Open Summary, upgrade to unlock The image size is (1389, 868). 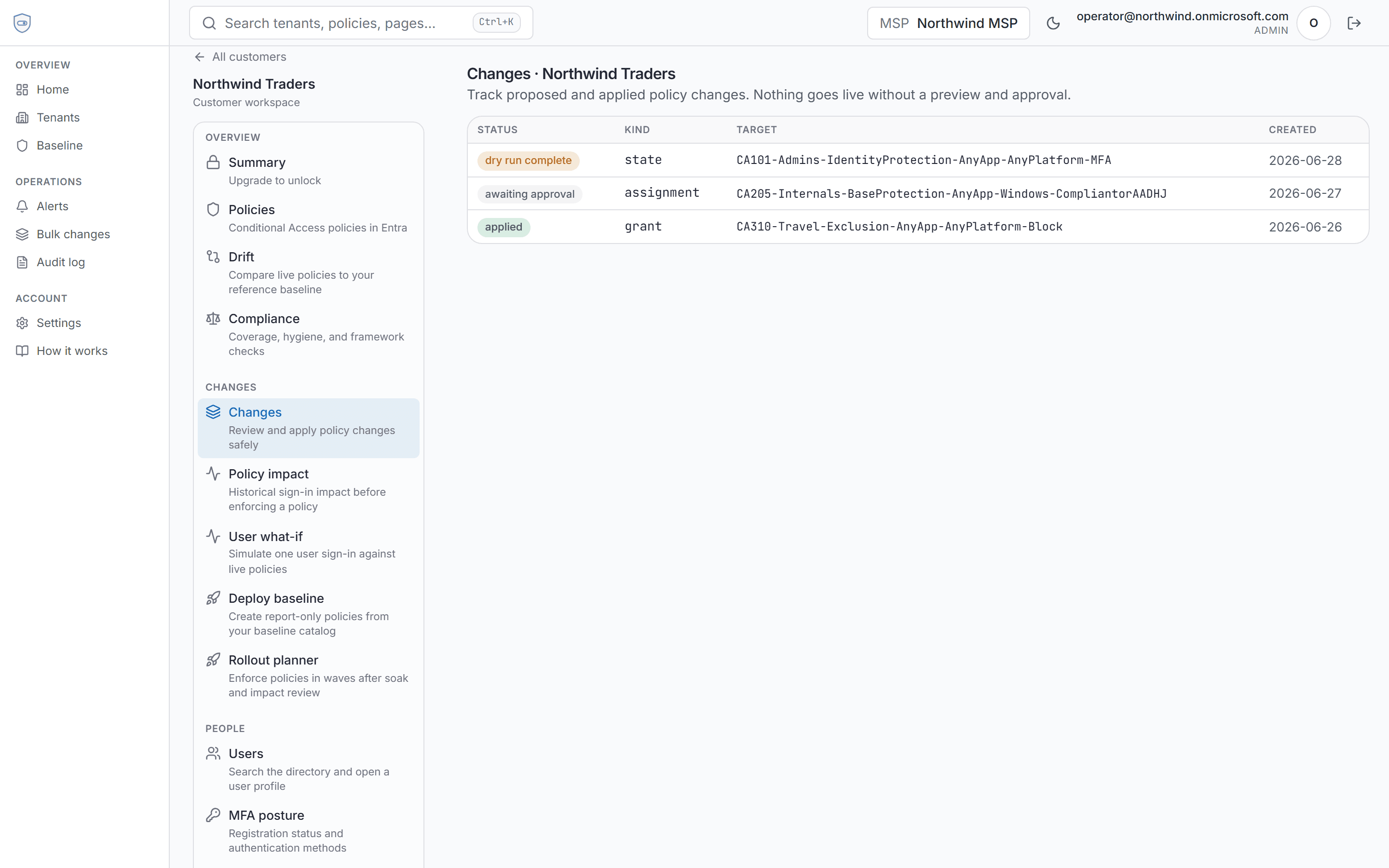[308, 171]
